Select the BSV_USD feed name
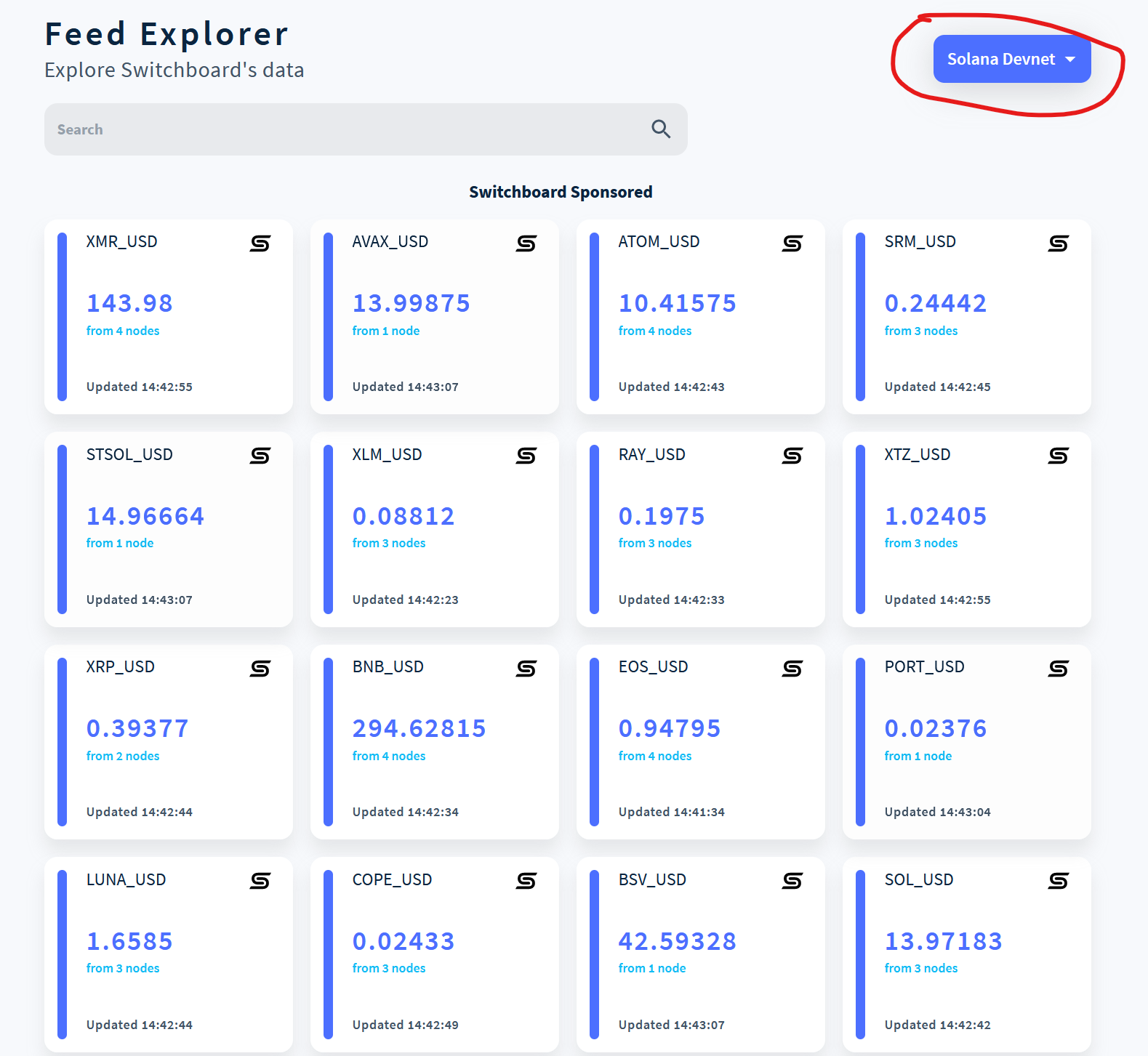The width and height of the screenshot is (1148, 1056). (x=652, y=879)
